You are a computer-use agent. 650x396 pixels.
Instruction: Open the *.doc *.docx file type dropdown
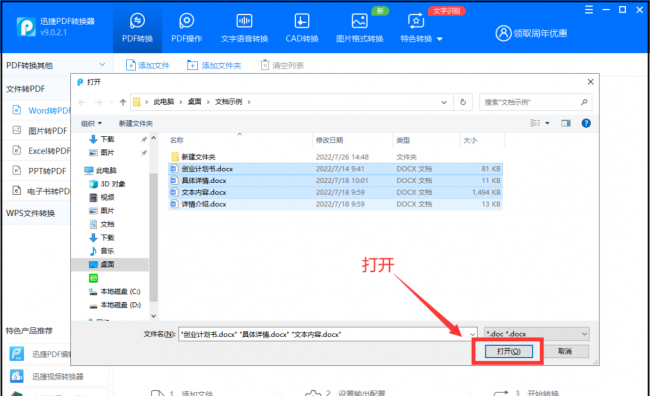[x=537, y=334]
